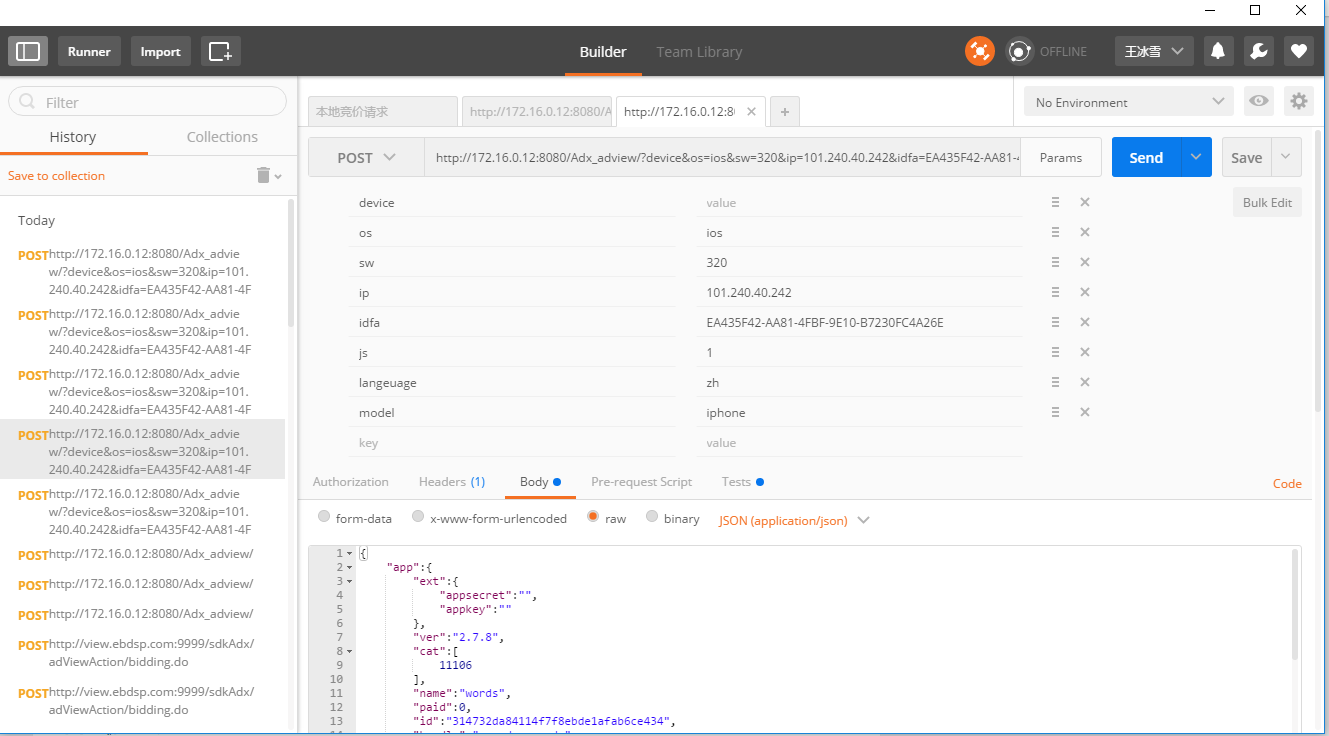Open a new window icon
1329x736 pixels.
pyautogui.click(x=221, y=51)
